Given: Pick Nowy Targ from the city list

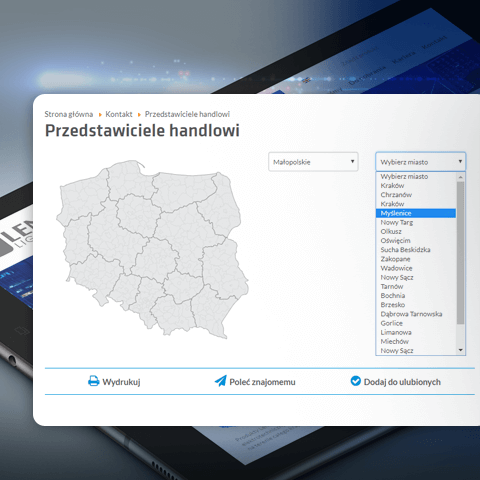Looking at the screenshot, I should point(416,222).
